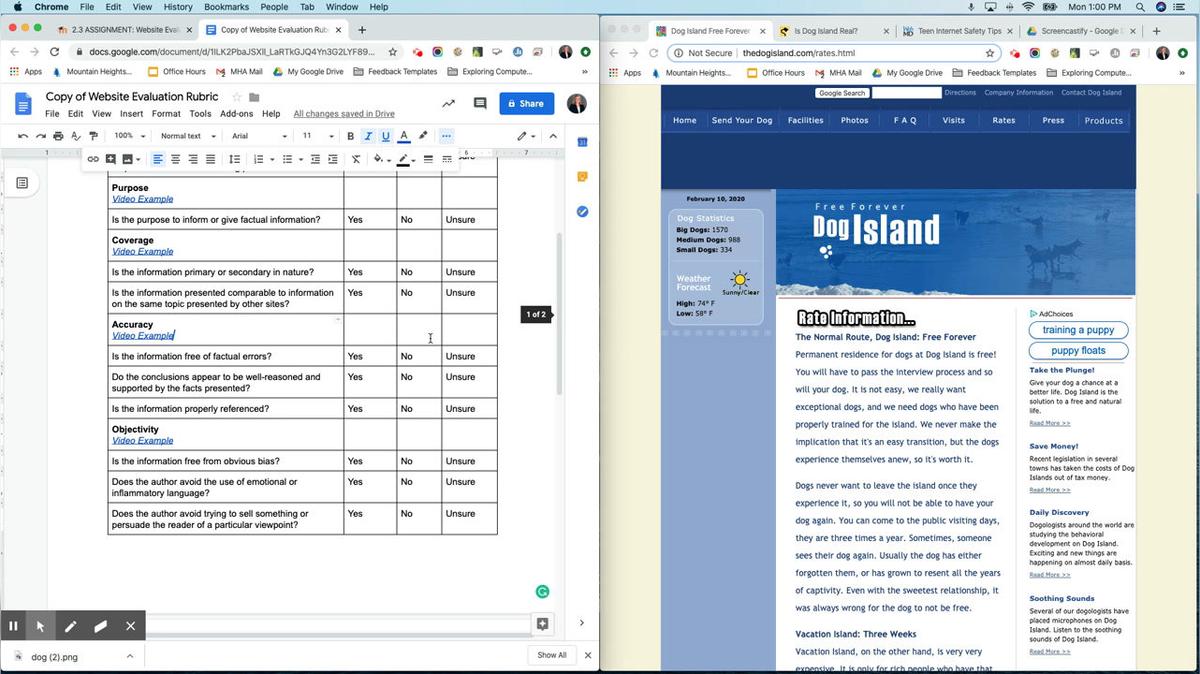Open the table border color pencil
Viewport: 1200px width, 674px height.
405,159
